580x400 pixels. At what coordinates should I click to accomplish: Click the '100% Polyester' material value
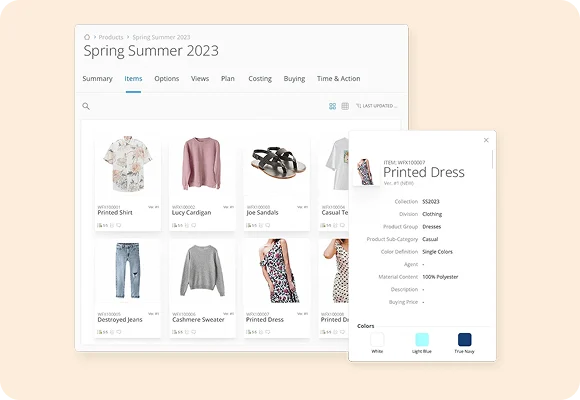440,277
